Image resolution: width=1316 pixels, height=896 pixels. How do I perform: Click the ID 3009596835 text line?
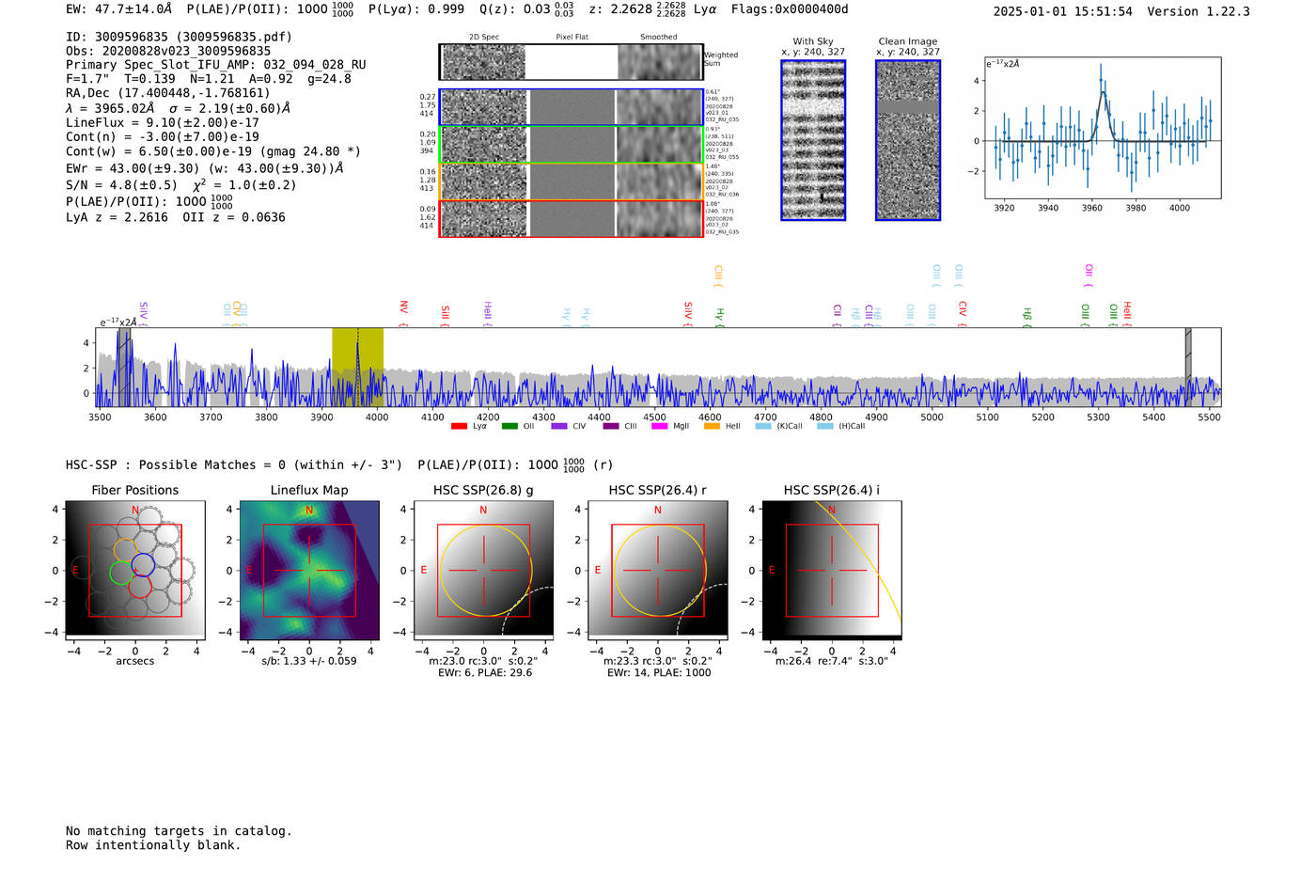[x=179, y=37]
